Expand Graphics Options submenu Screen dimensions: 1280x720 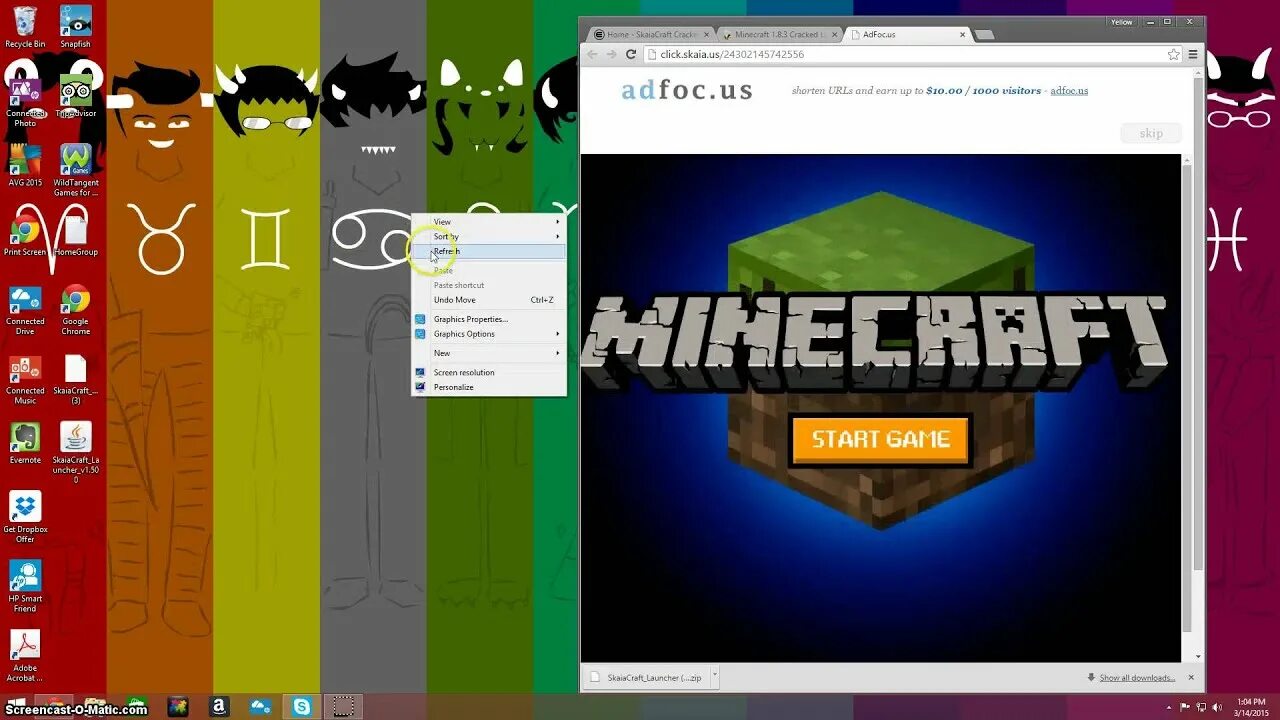coord(489,334)
